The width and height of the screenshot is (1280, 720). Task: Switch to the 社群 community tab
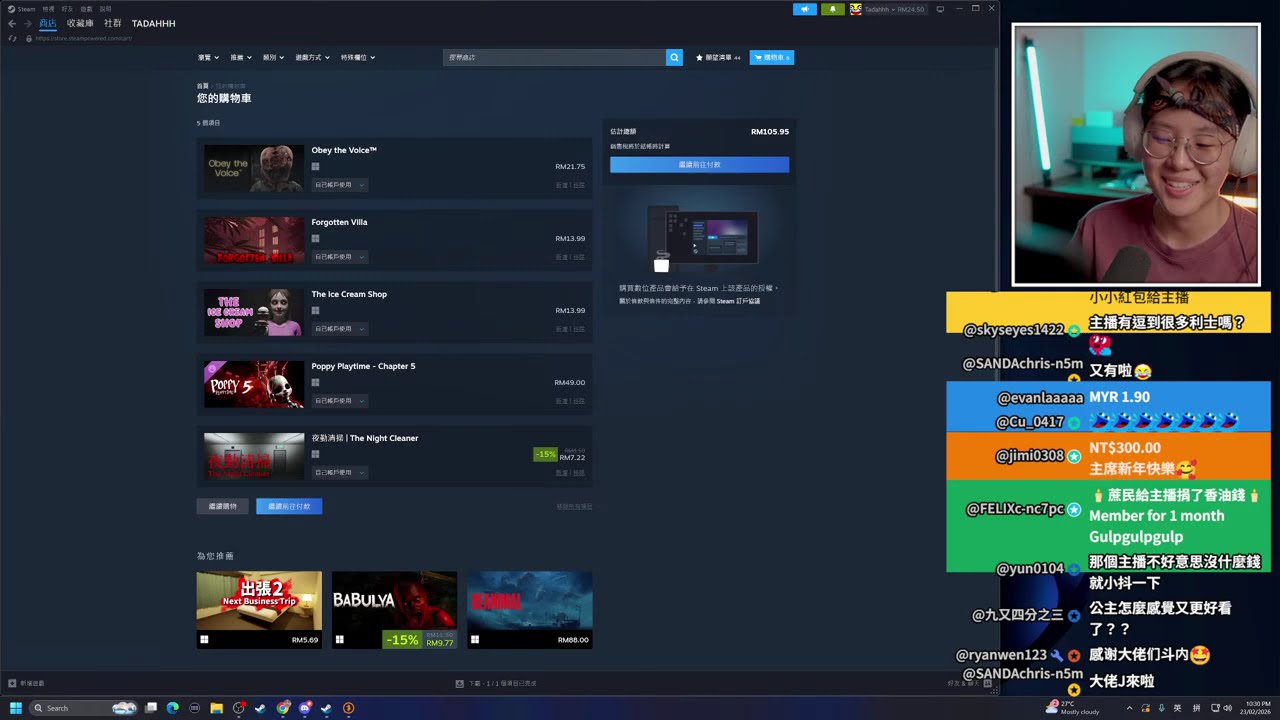pyautogui.click(x=113, y=23)
